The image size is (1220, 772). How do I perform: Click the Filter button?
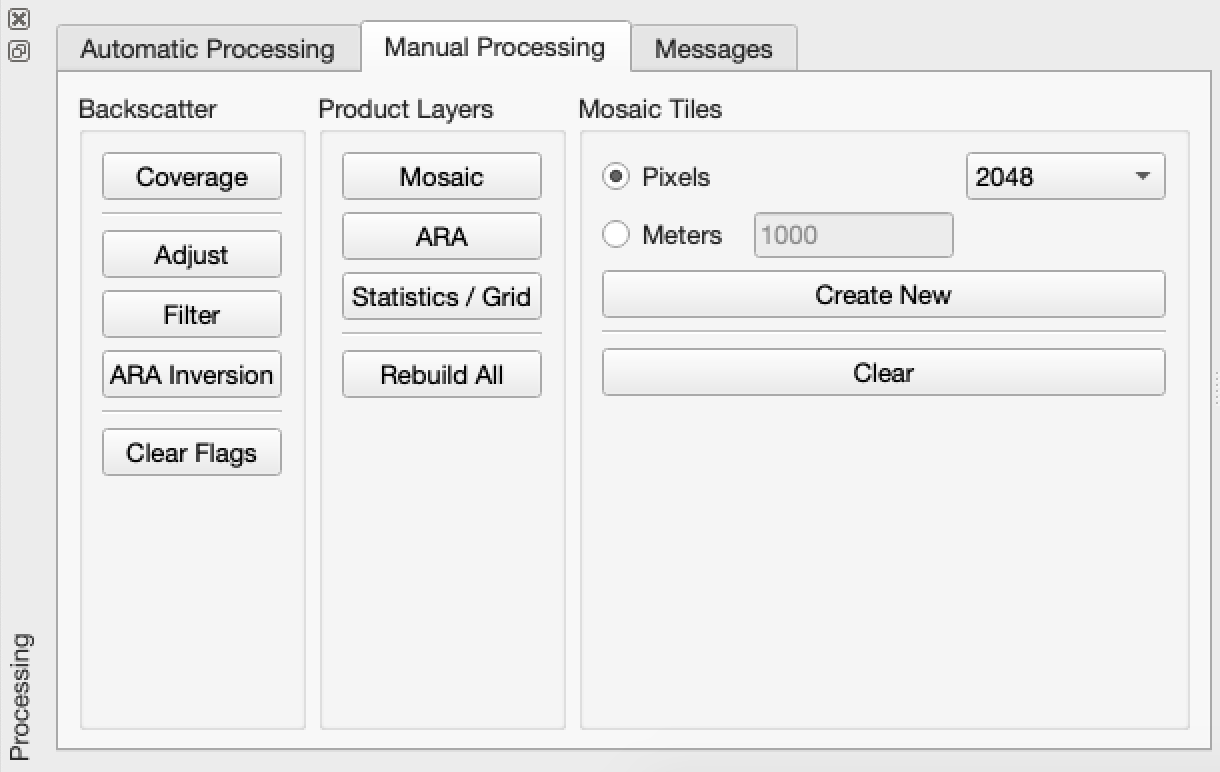192,315
